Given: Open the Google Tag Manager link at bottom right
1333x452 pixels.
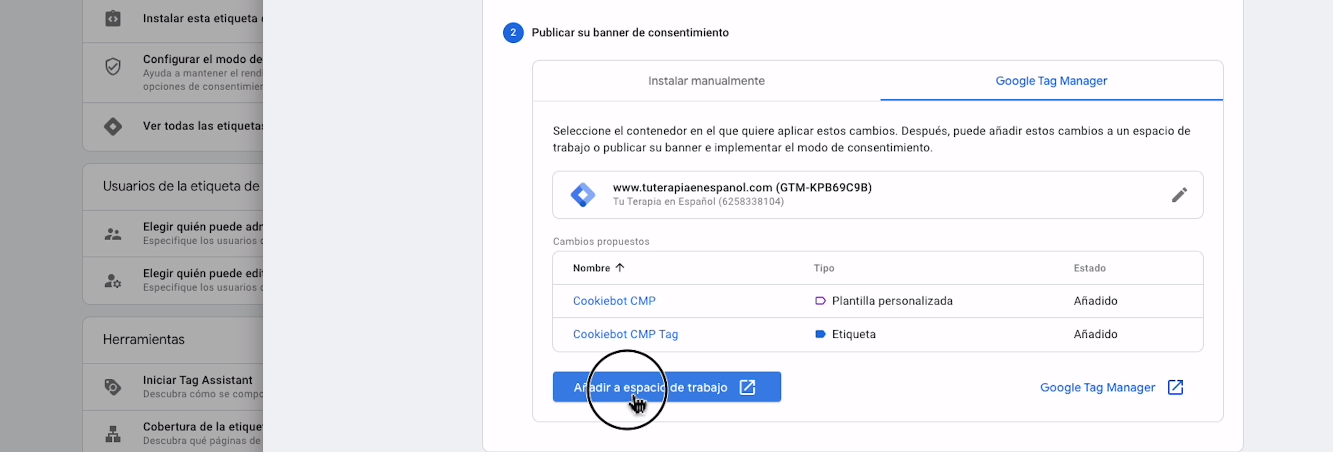Looking at the screenshot, I should click(x=1097, y=387).
